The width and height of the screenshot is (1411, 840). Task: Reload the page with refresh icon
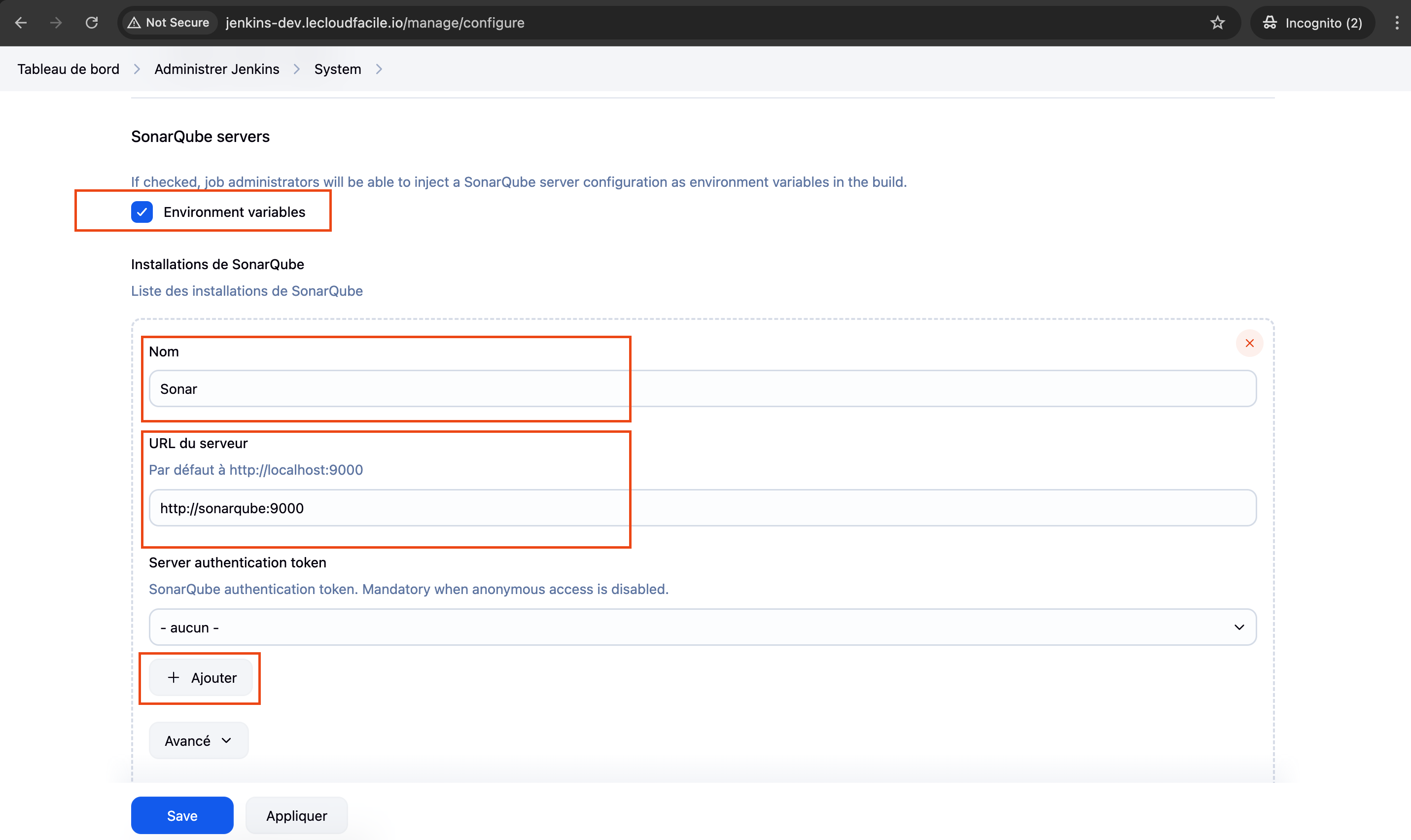click(92, 23)
